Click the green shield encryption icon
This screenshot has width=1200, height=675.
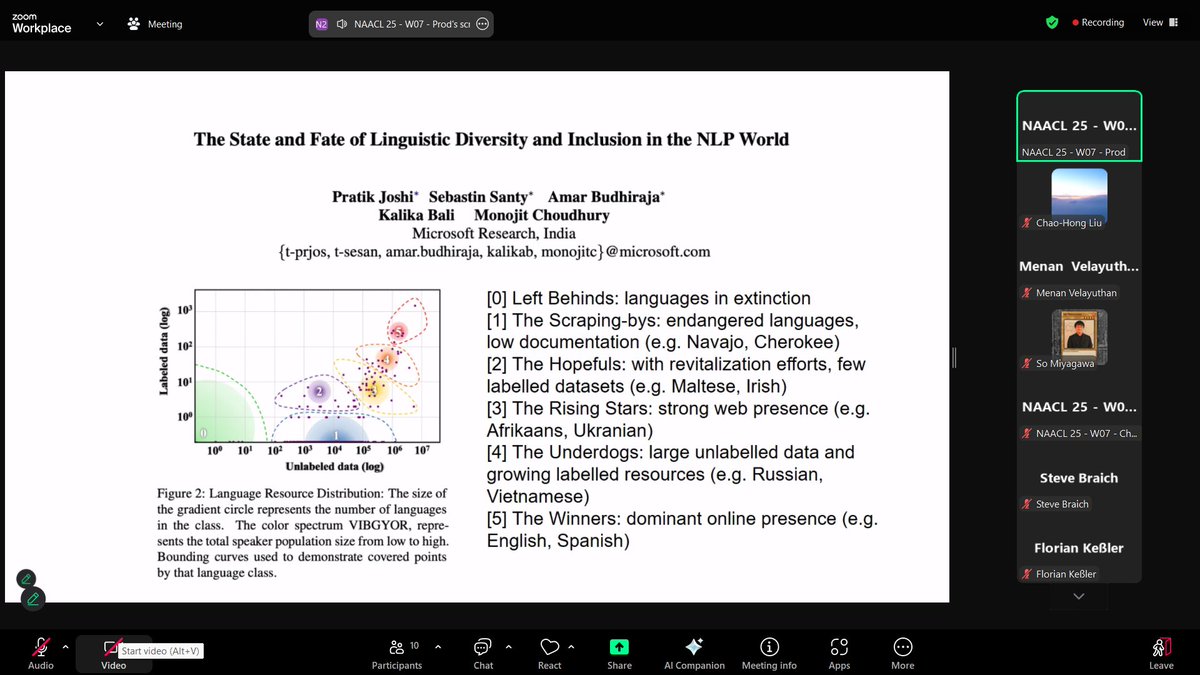click(x=1052, y=22)
